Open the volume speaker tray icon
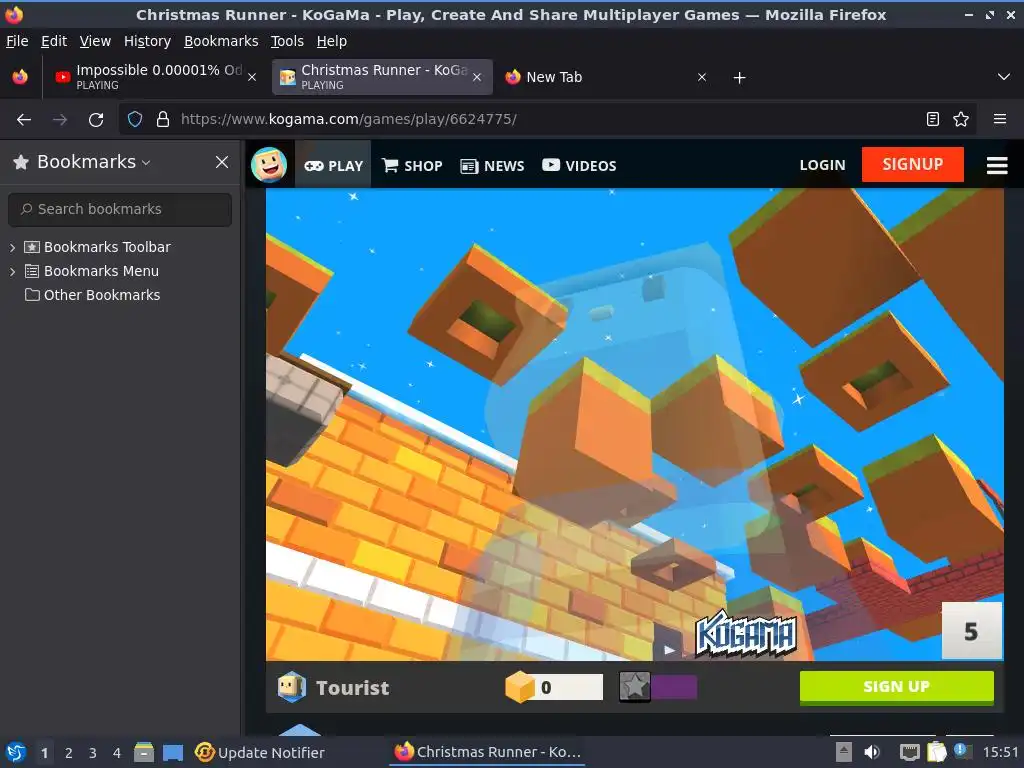Image resolution: width=1024 pixels, height=768 pixels. tap(872, 752)
